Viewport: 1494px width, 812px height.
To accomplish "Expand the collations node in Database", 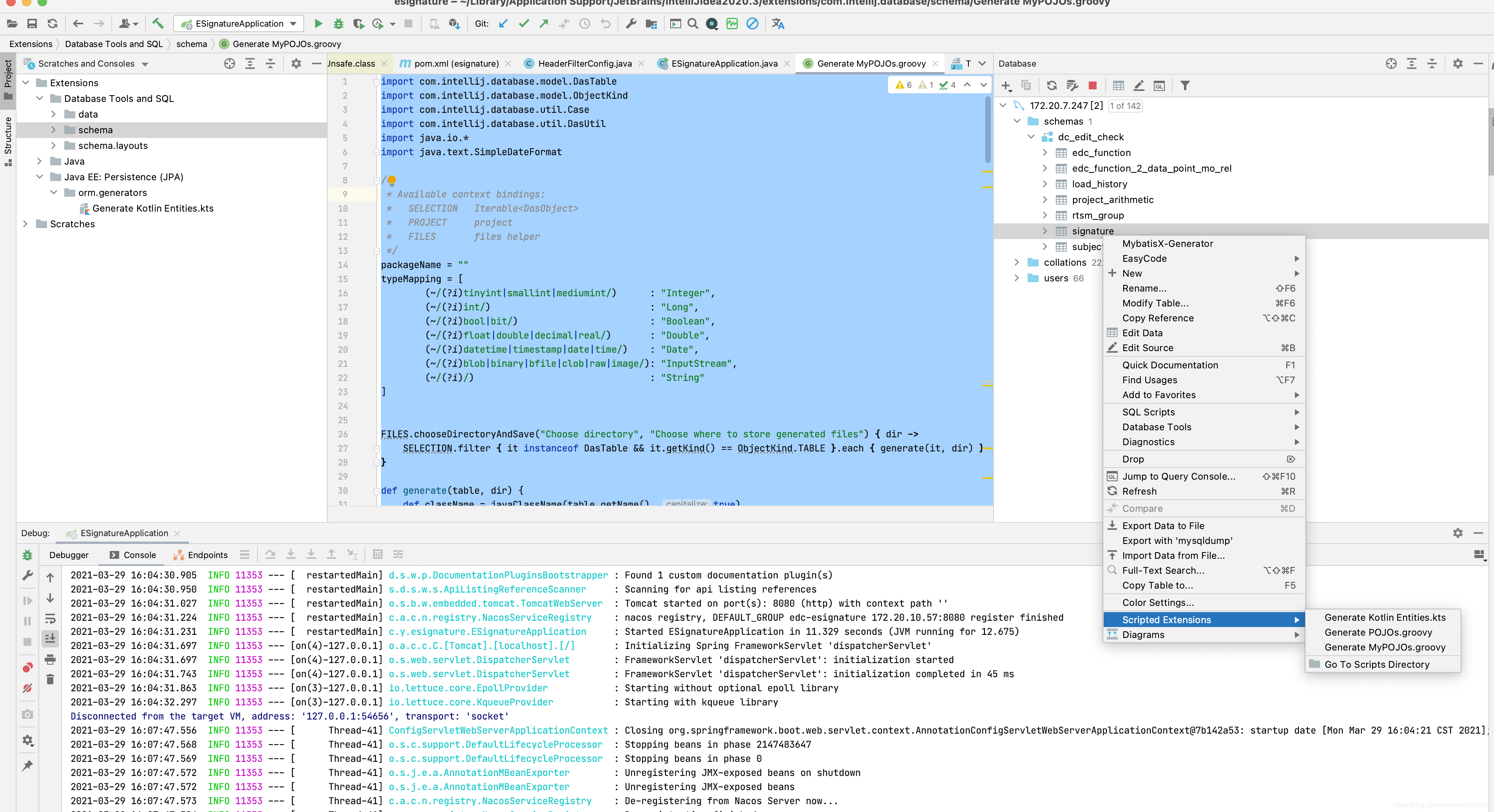I will [x=1017, y=262].
